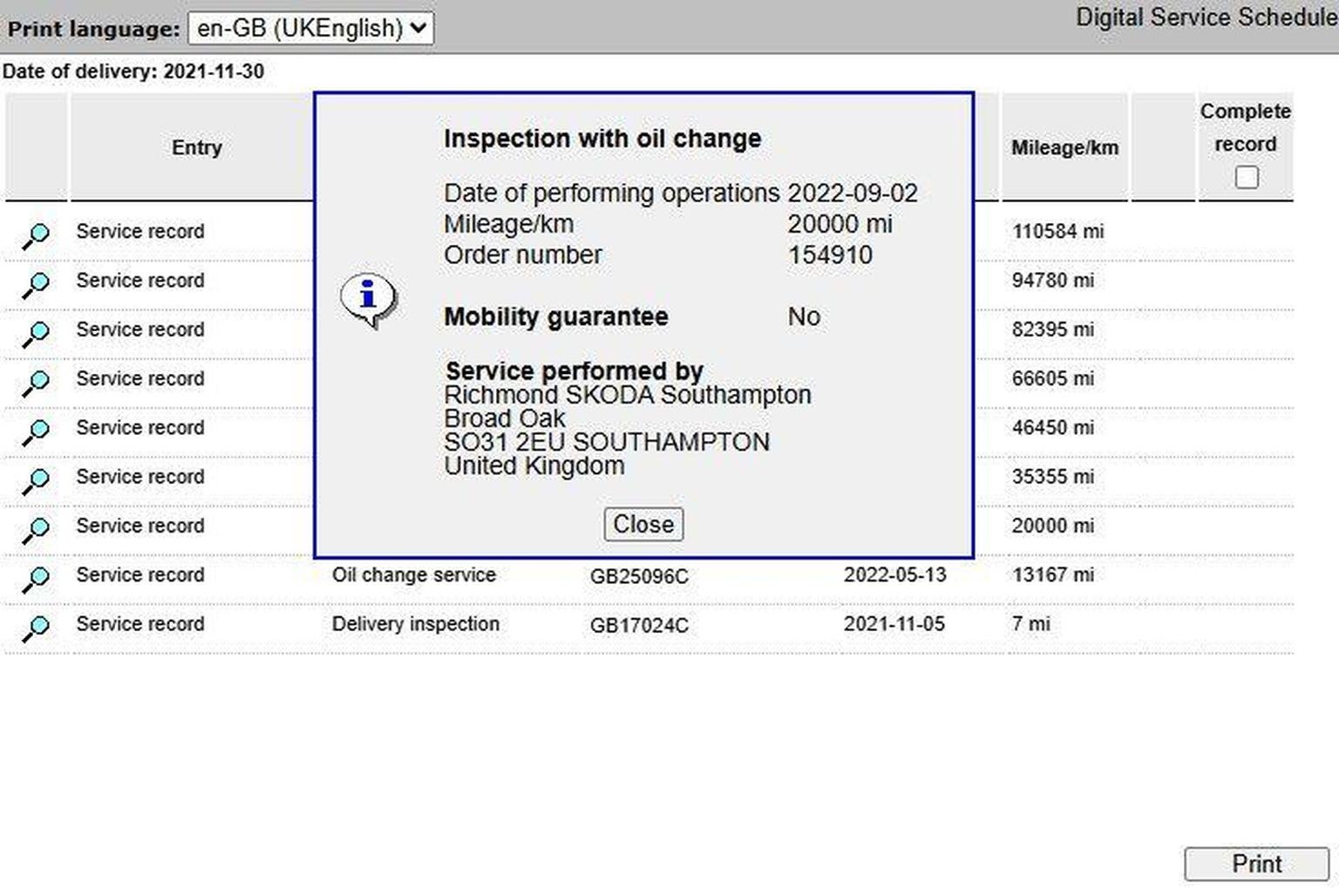Click the 13167 mi mileage cell
The height and width of the screenshot is (896, 1339).
tap(1053, 575)
